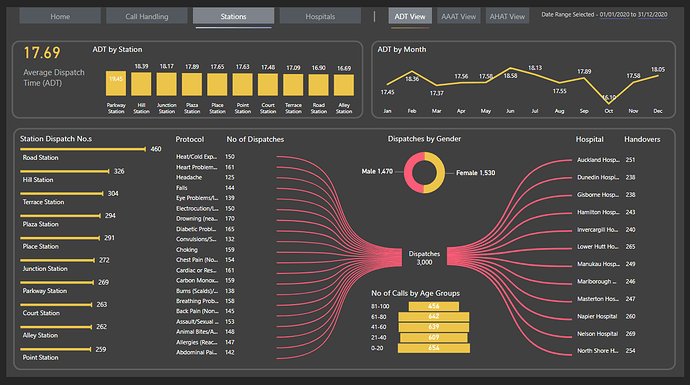Select Hill Station dispatch bar with 326

65,171
